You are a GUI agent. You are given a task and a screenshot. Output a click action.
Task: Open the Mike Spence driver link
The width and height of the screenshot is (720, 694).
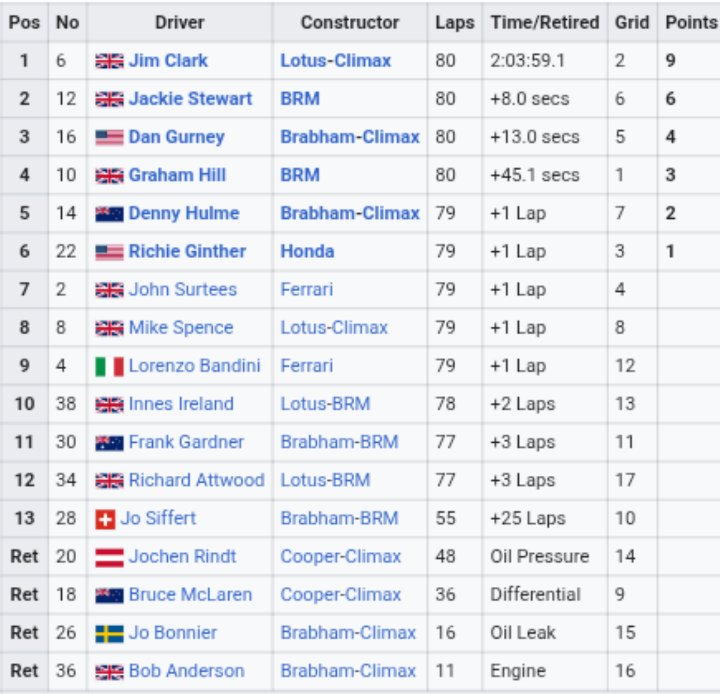[181, 327]
